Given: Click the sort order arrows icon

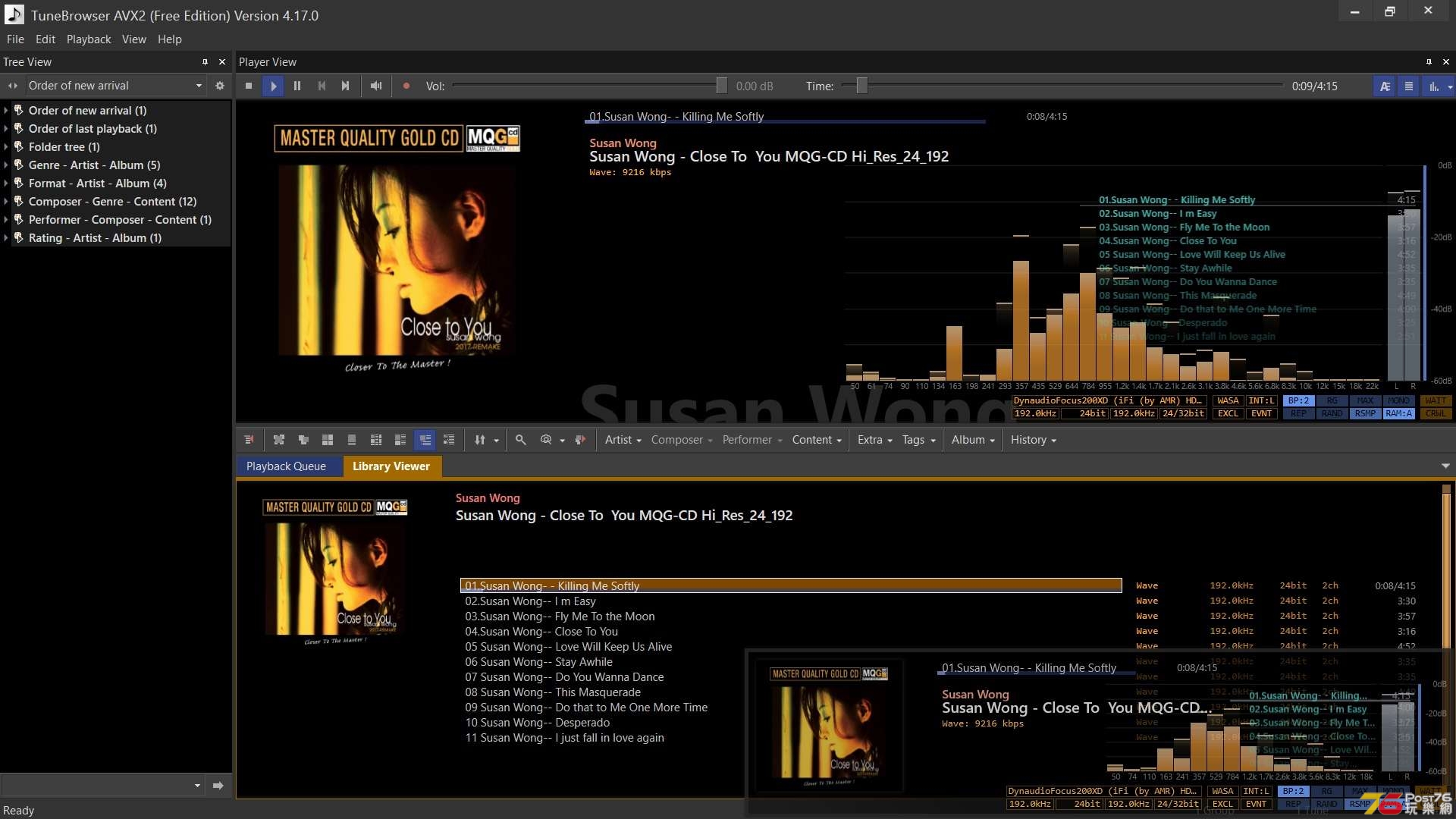Looking at the screenshot, I should [480, 440].
